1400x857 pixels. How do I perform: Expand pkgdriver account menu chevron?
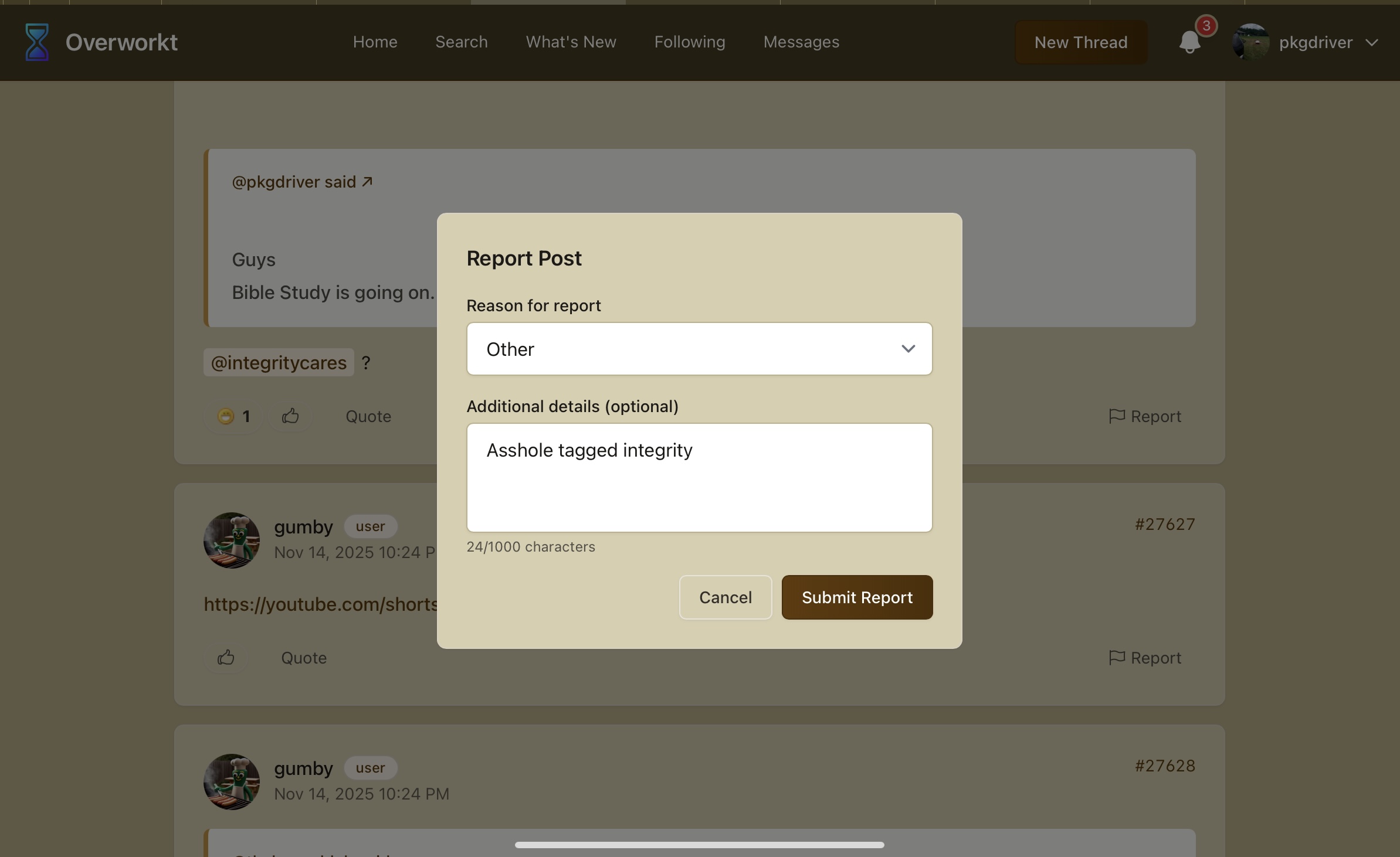[x=1371, y=42]
